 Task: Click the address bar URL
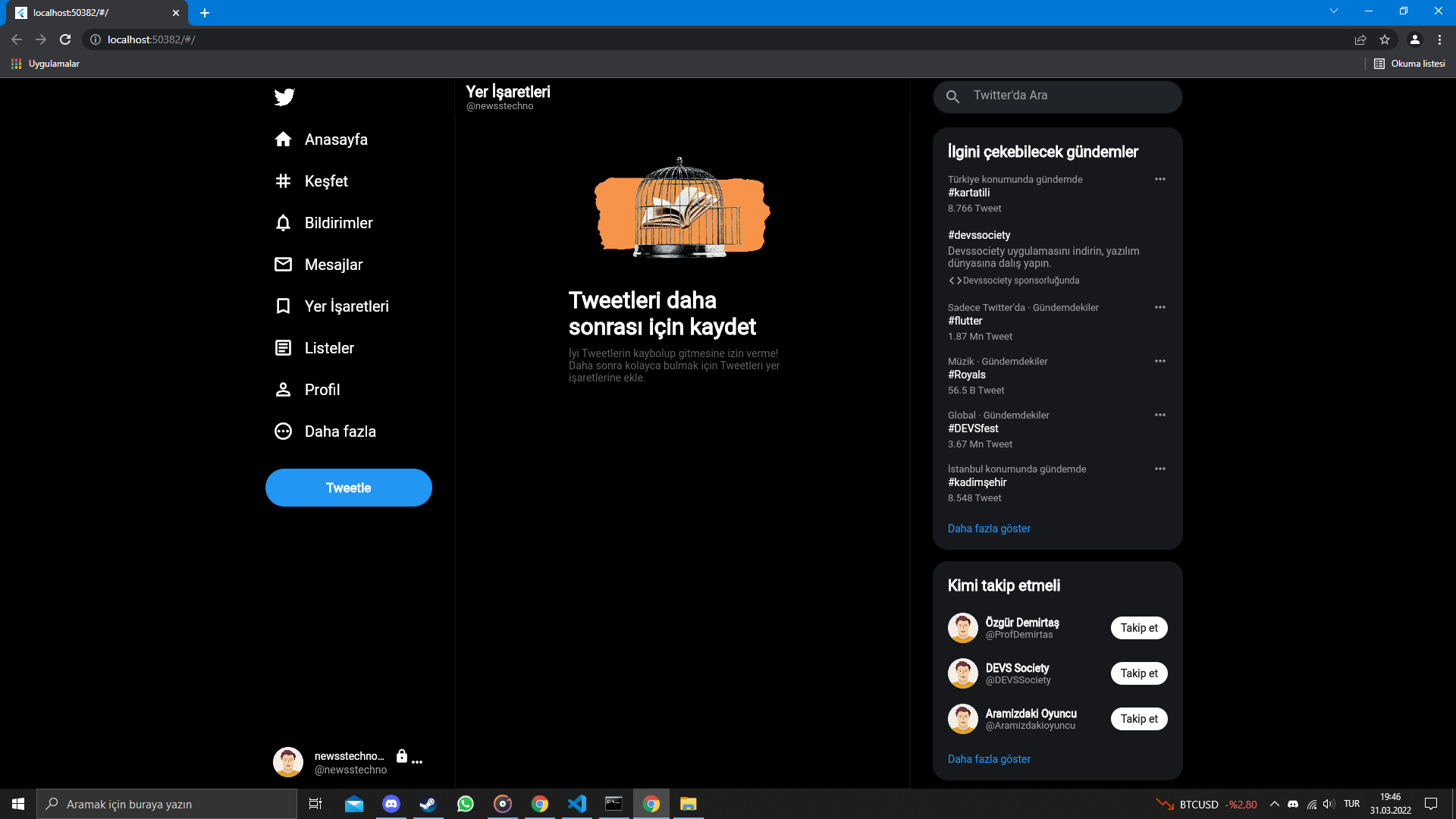[152, 39]
